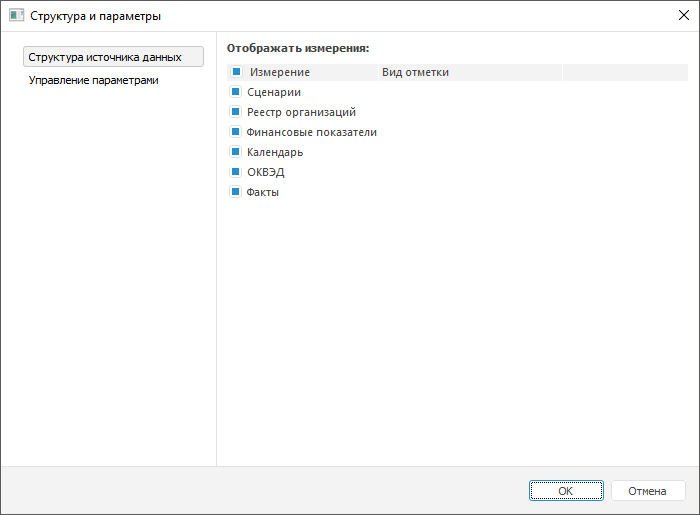Click the Вид отметки column header
The width and height of the screenshot is (700, 515).
coord(415,72)
